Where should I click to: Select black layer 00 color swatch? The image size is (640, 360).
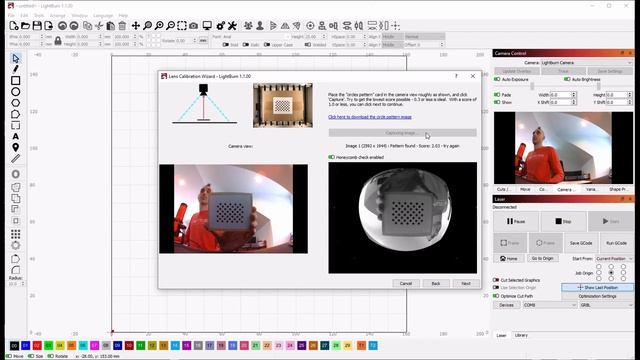tap(14, 346)
